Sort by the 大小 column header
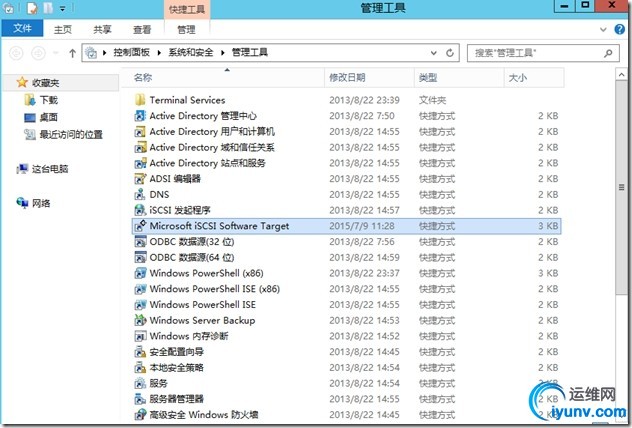632x428 pixels. [534, 77]
